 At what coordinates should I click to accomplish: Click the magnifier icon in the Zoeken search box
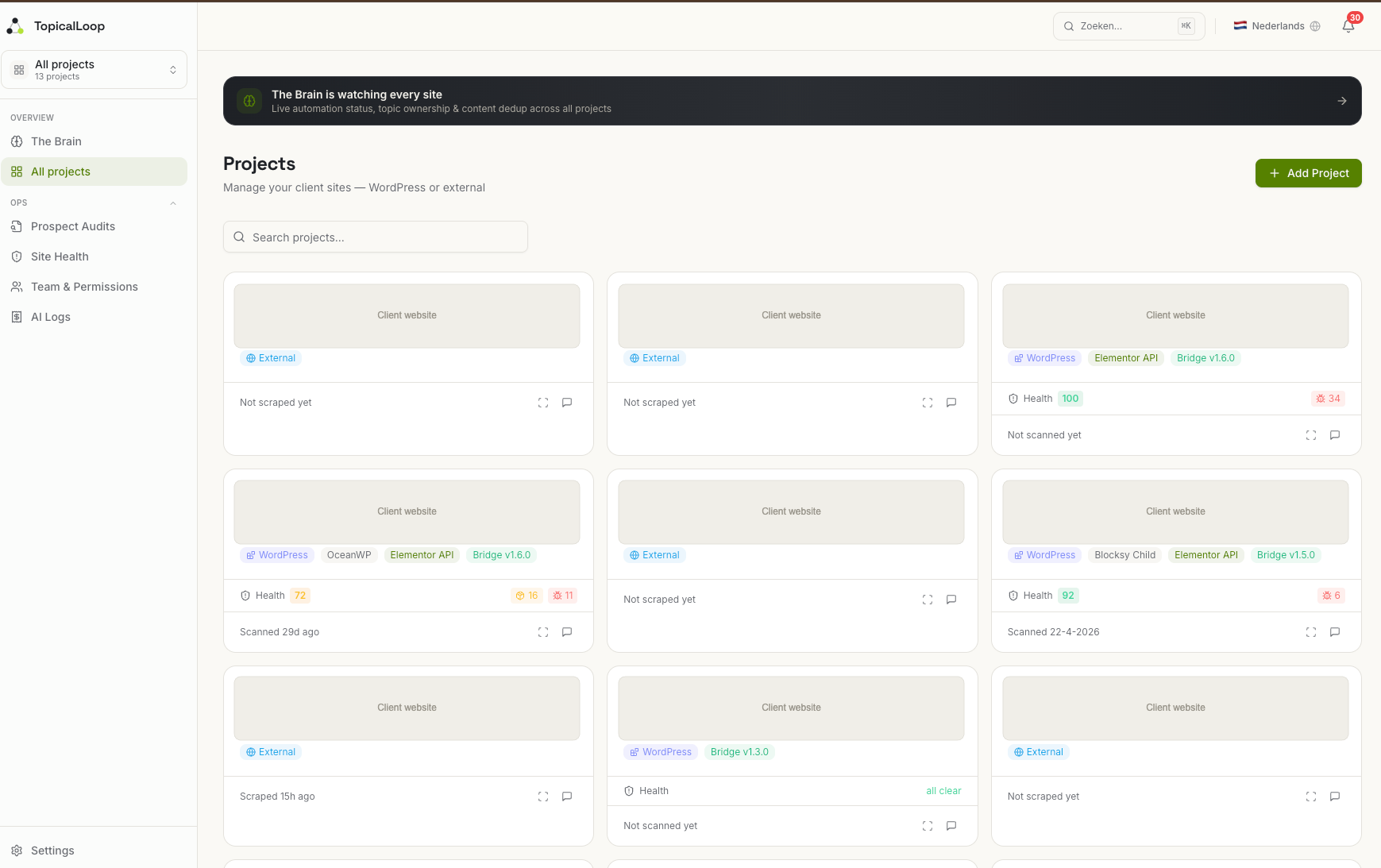[x=1069, y=26]
